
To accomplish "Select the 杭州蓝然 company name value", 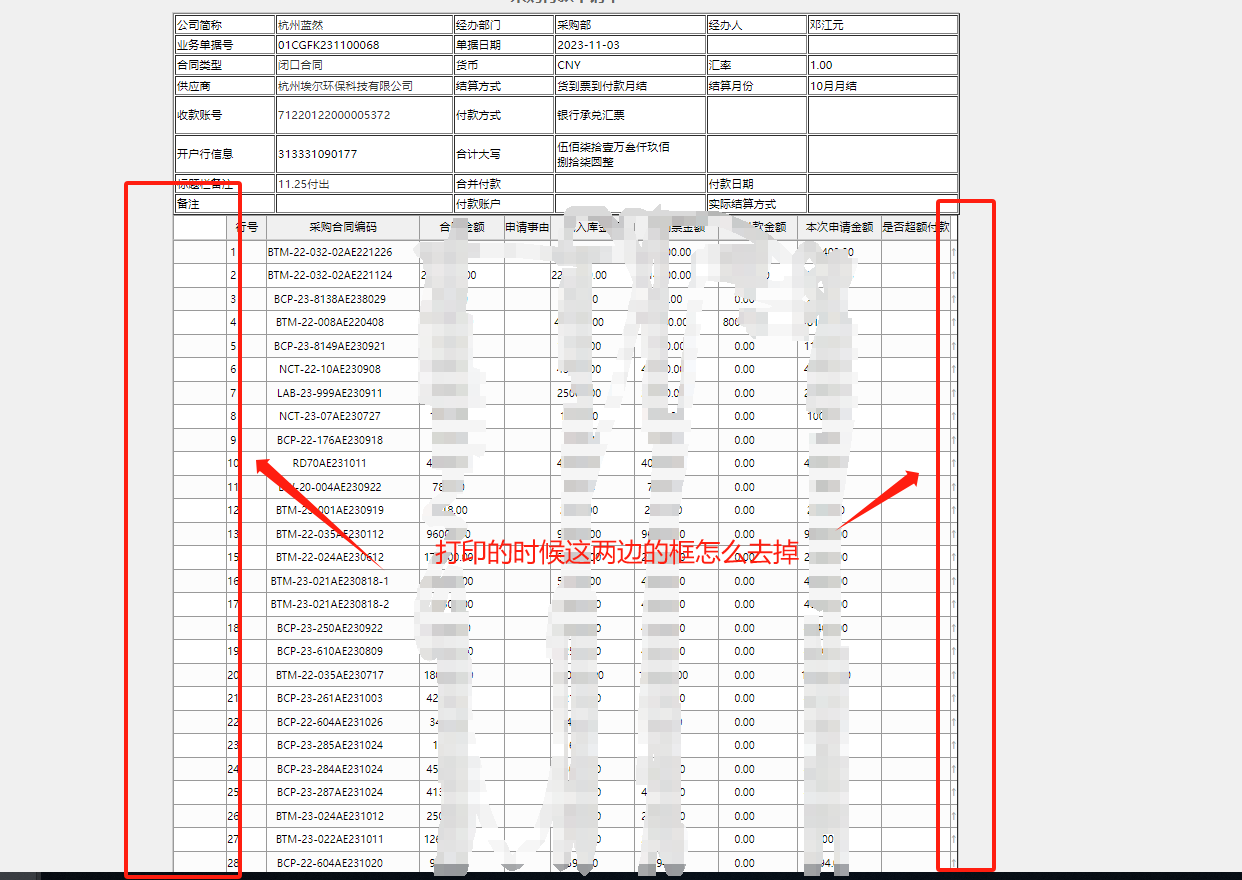I will coord(301,24).
